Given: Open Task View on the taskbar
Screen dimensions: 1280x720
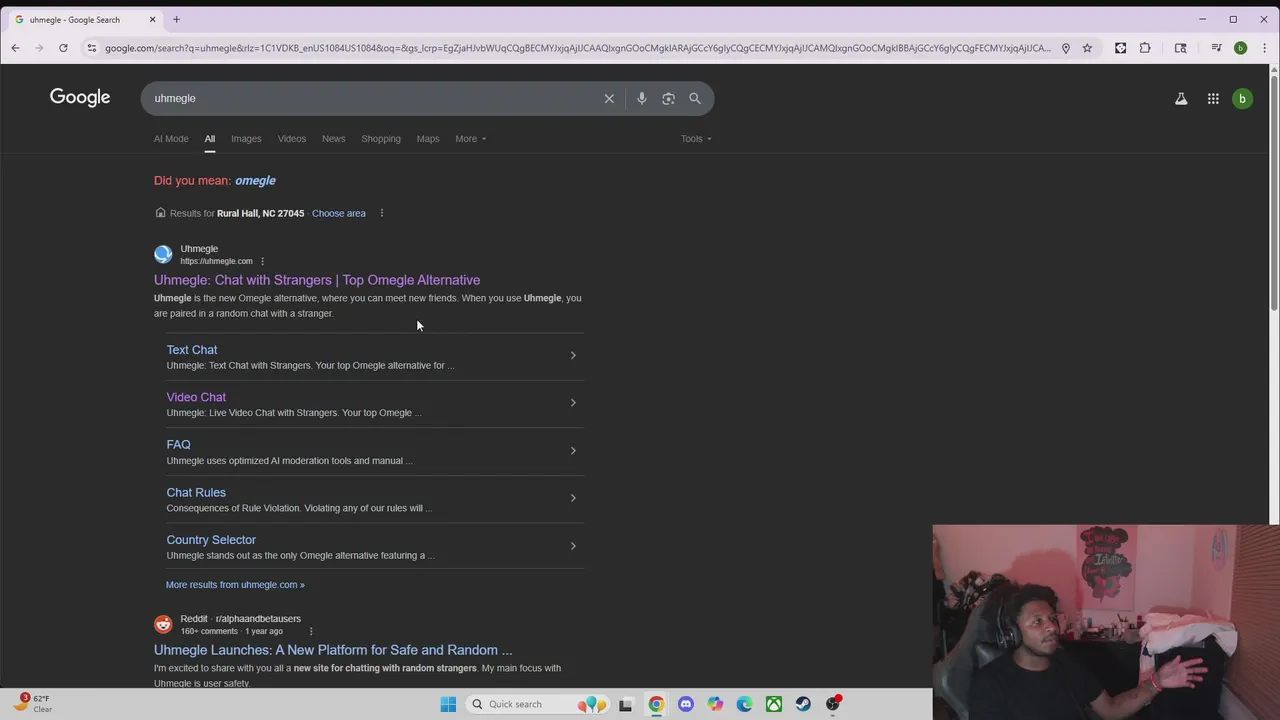Looking at the screenshot, I should pos(626,704).
